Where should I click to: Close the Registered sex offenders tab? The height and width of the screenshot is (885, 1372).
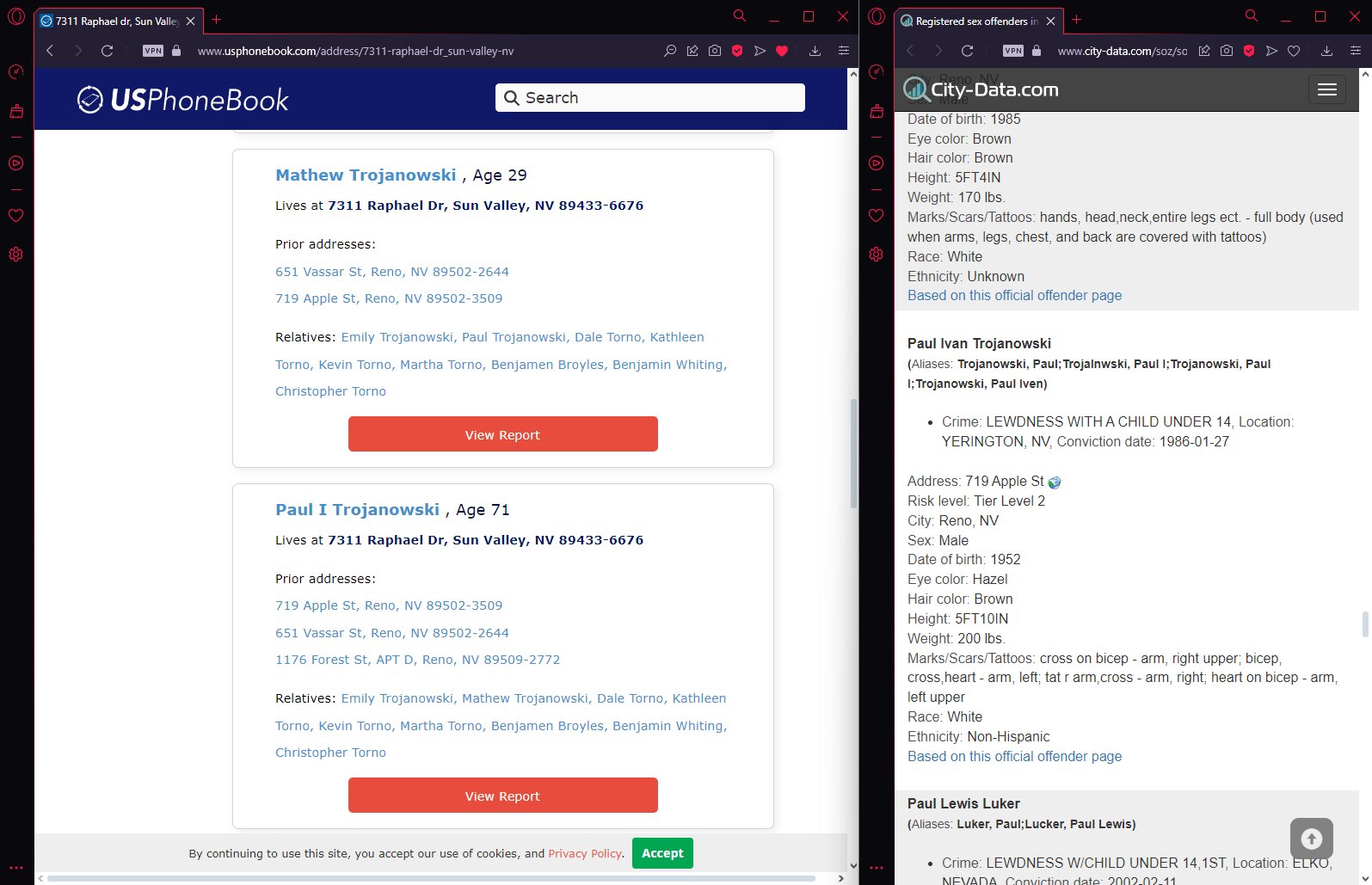point(1050,21)
